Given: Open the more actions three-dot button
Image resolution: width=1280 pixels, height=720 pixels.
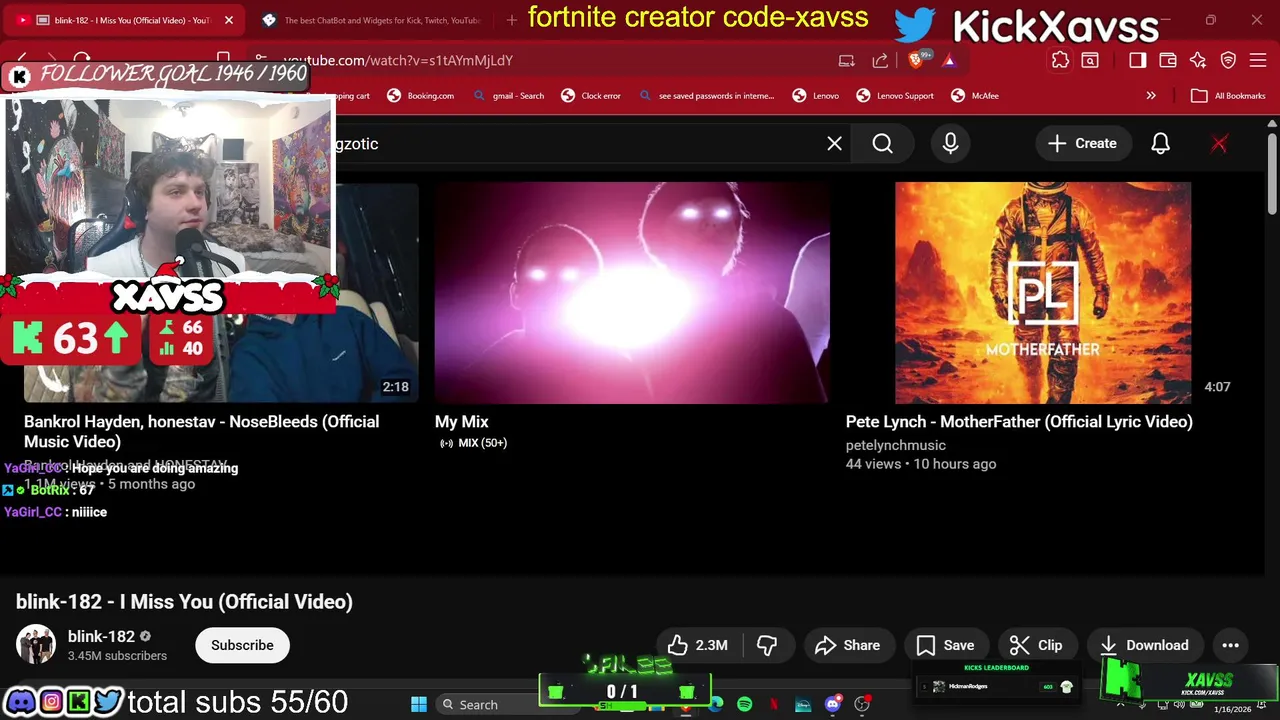Looking at the screenshot, I should pyautogui.click(x=1230, y=645).
